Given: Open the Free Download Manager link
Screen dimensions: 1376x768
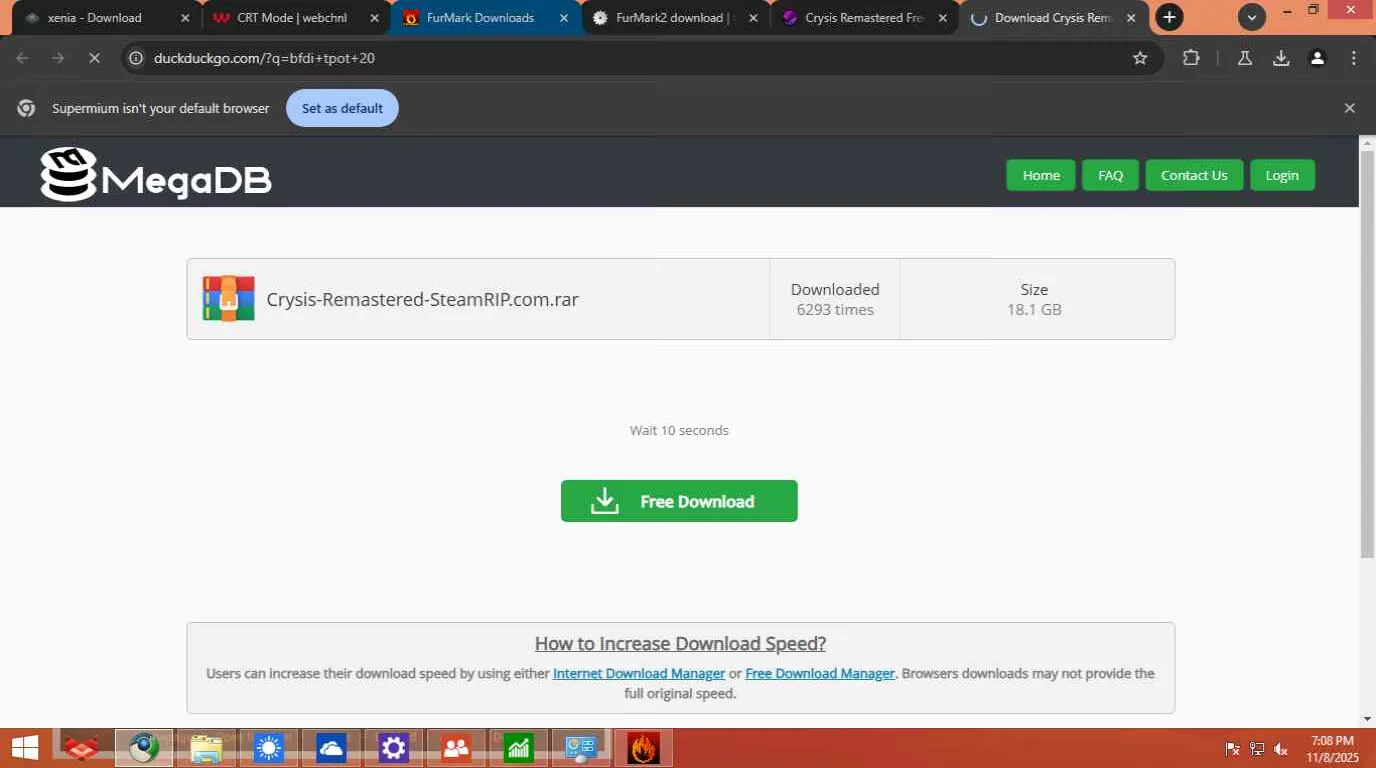Looking at the screenshot, I should (820, 673).
